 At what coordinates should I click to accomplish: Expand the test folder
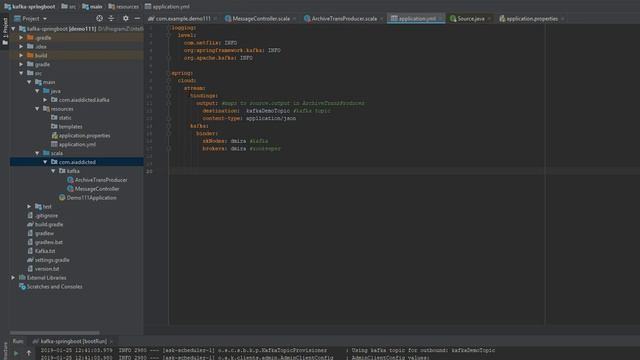tap(29, 207)
